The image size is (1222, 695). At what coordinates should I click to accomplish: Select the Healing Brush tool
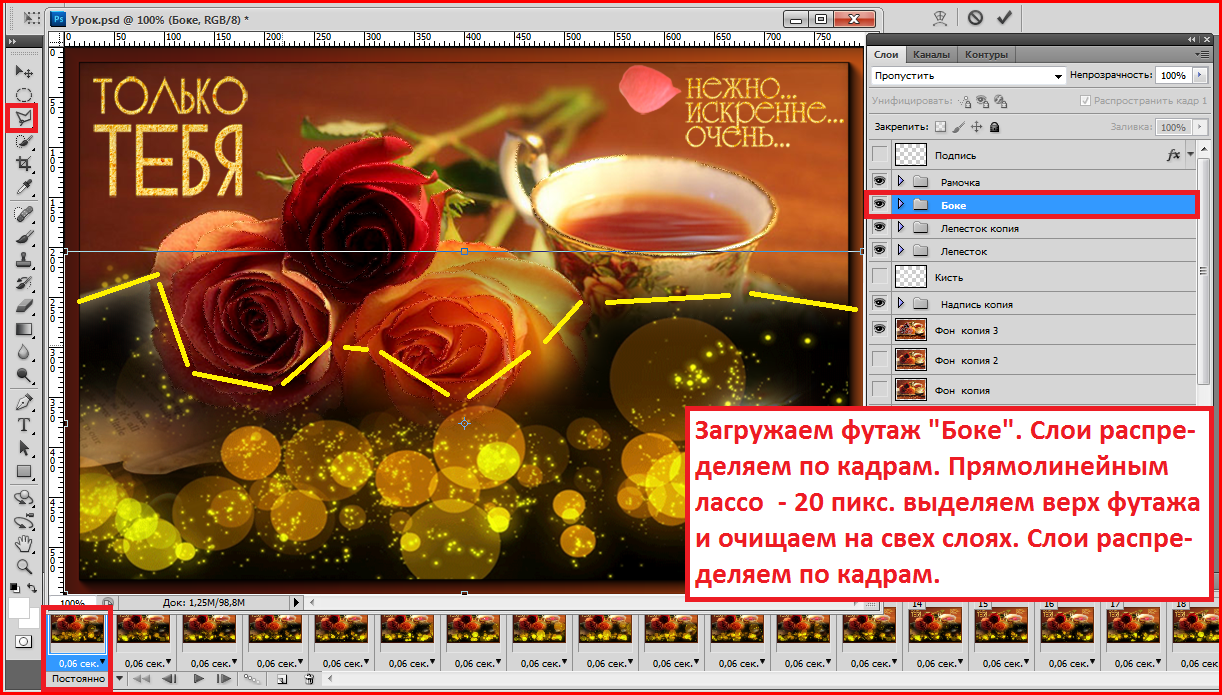tap(24, 214)
